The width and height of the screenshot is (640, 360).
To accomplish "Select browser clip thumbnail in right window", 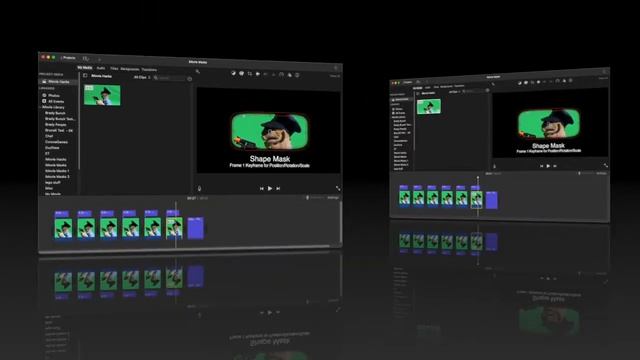I will coord(429,107).
